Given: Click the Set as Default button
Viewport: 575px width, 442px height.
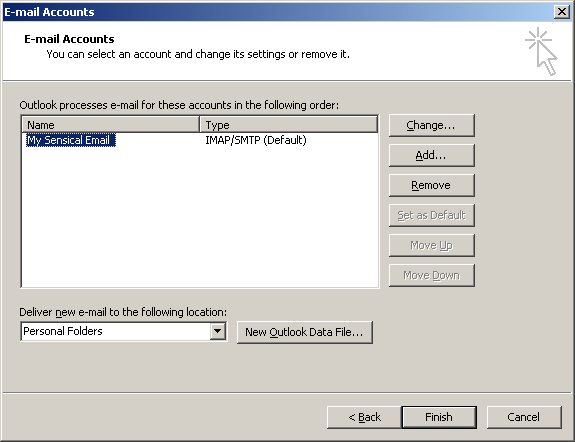Looking at the screenshot, I should (432, 215).
